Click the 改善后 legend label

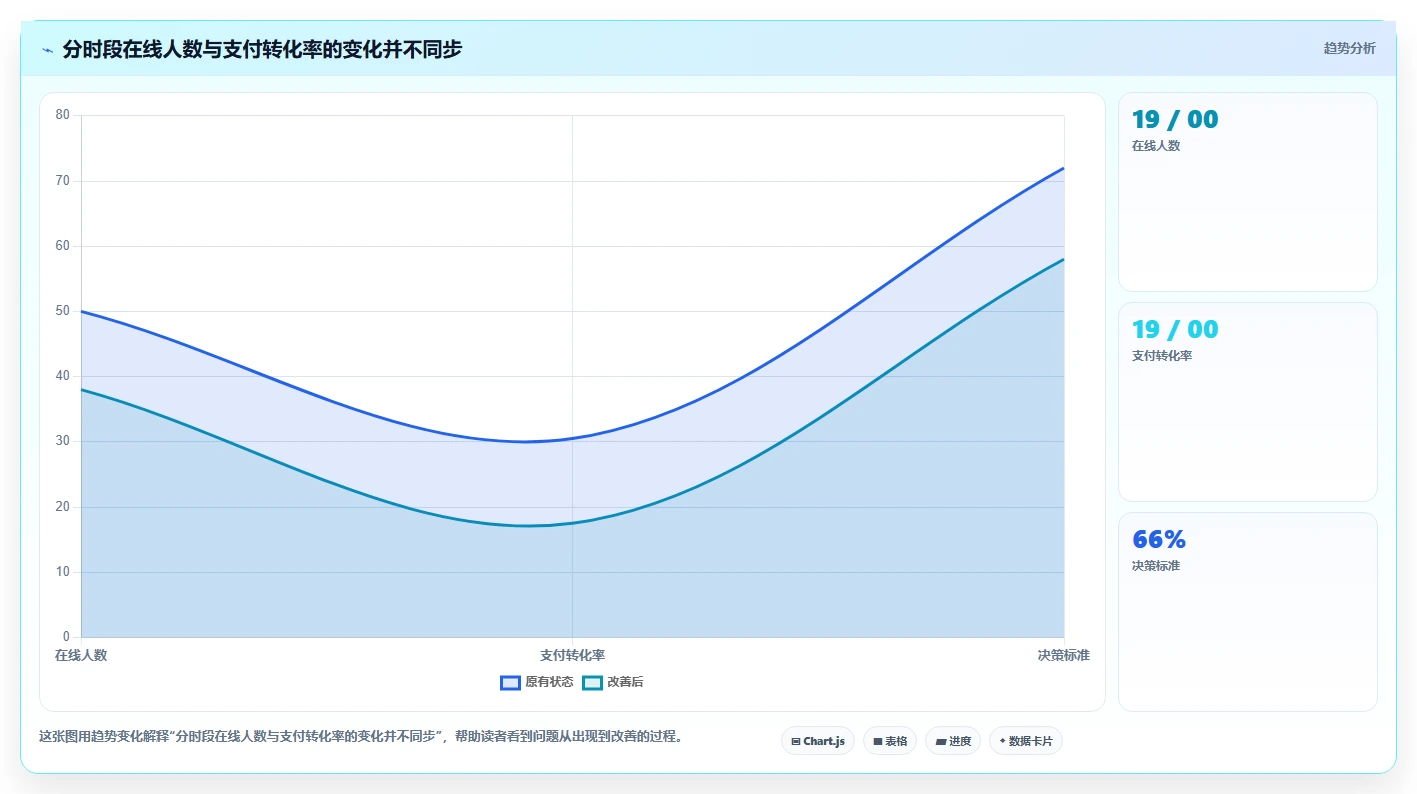[625, 682]
